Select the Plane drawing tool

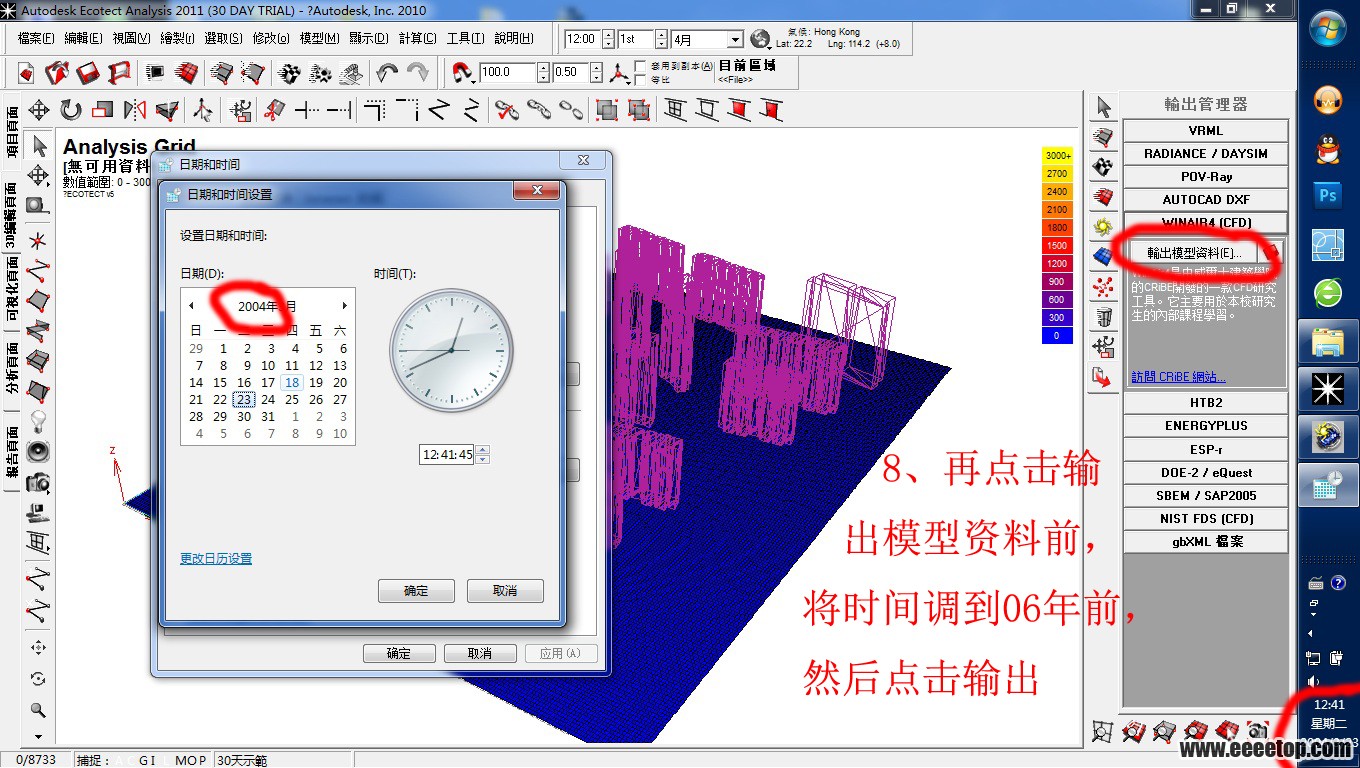coord(38,300)
